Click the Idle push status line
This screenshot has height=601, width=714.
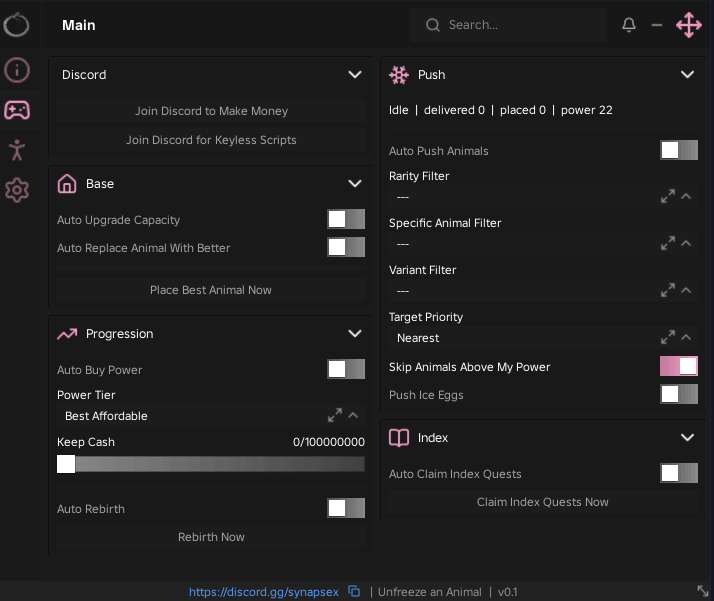[x=501, y=110]
